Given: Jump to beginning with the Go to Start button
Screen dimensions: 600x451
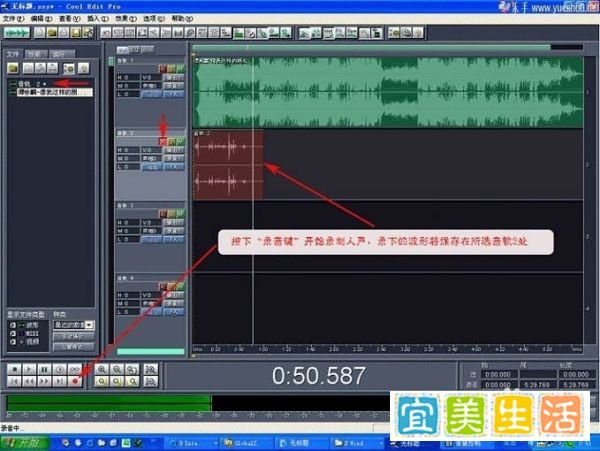Looking at the screenshot, I should coord(14,381).
